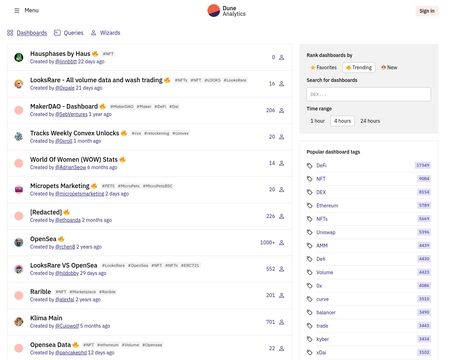Click favorites person icon beside 206 count
The height and width of the screenshot is (360, 450).
point(281,110)
